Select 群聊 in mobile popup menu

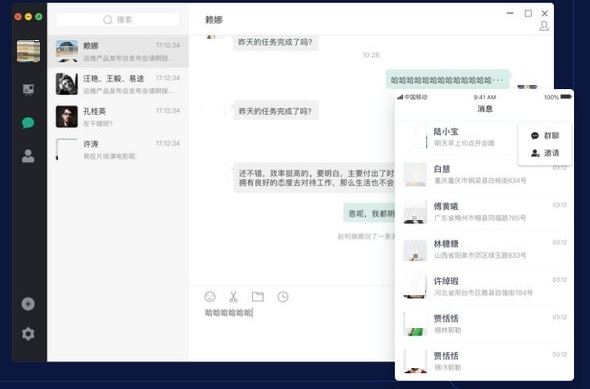tap(545, 135)
